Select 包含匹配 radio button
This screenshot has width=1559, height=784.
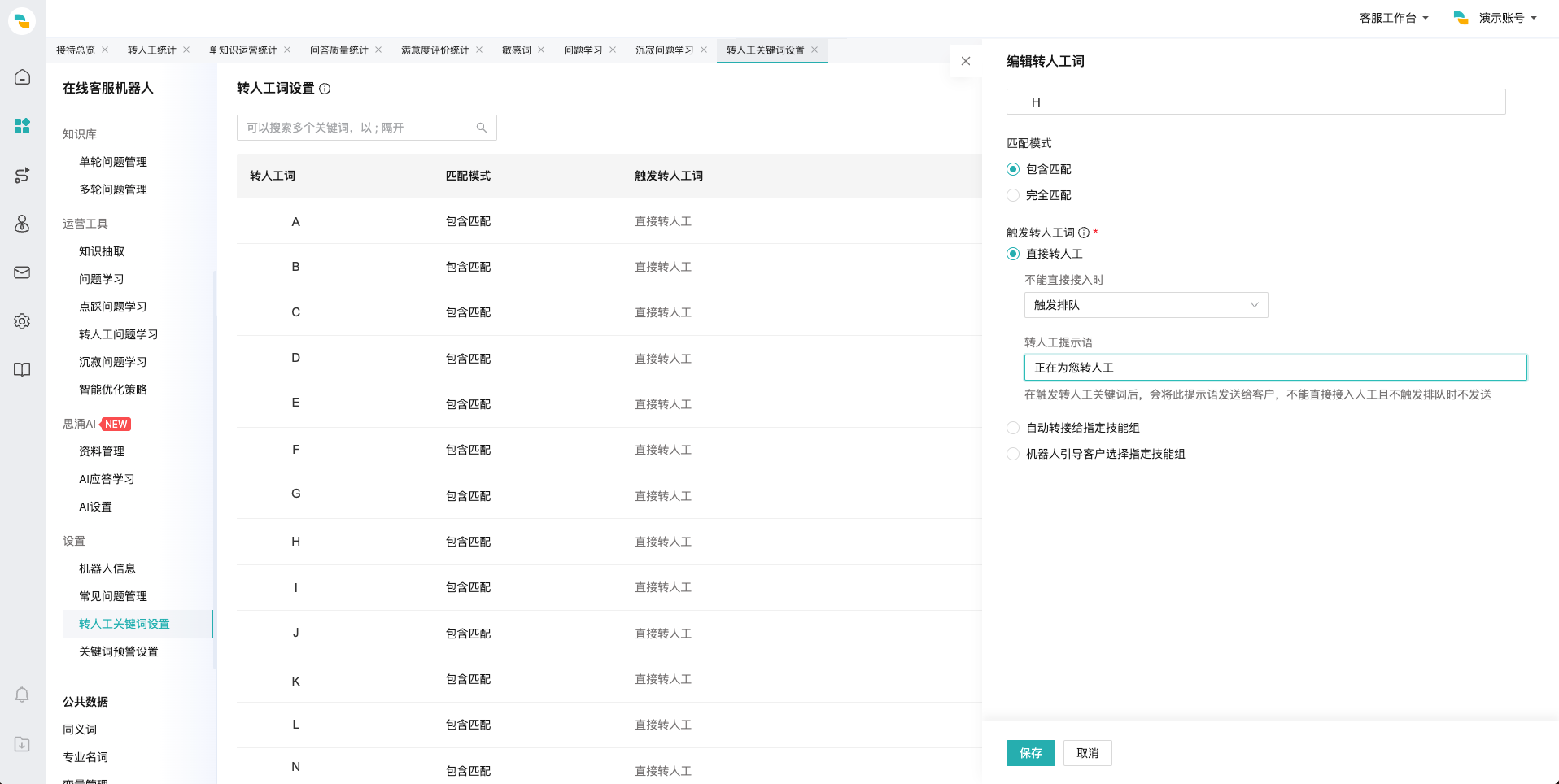point(1013,169)
